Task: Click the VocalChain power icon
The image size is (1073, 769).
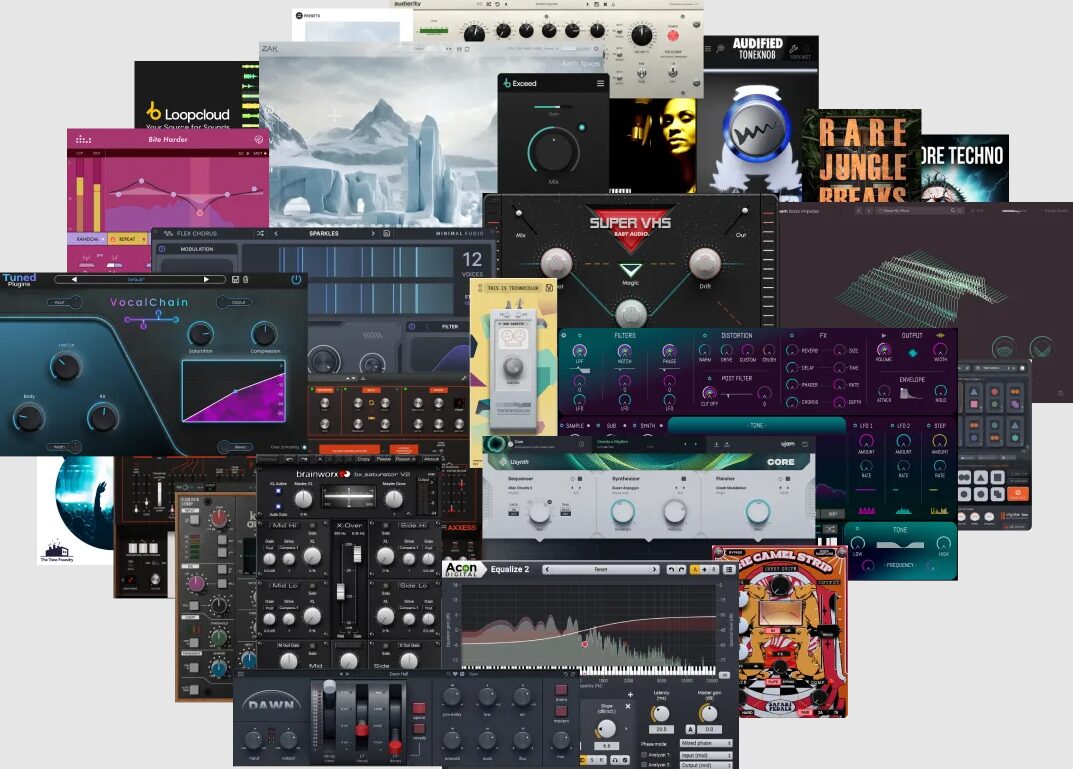Action: 296,280
